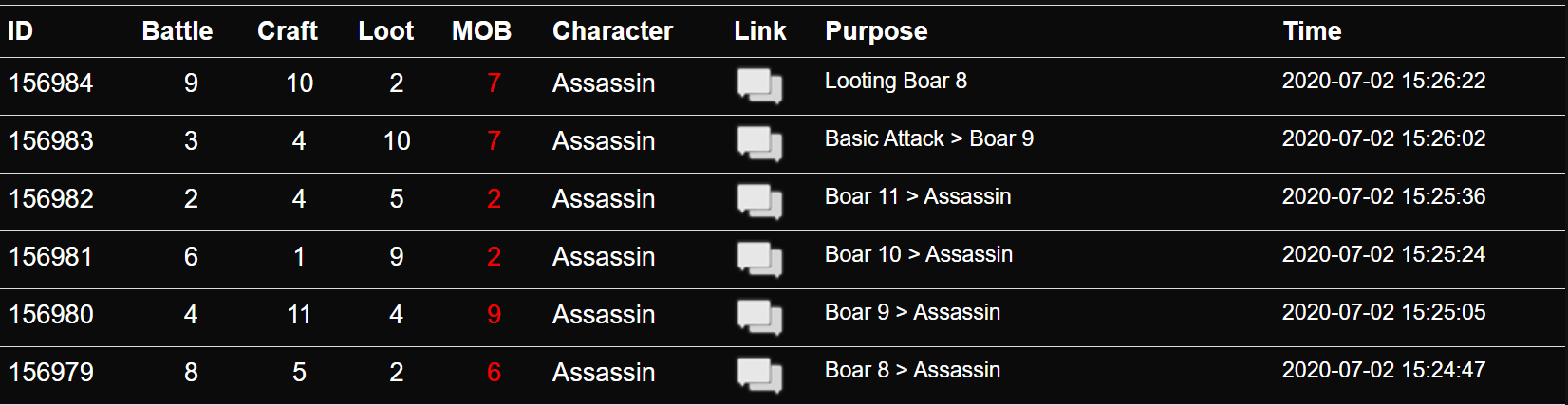Click the Time column header
This screenshot has width=1568, height=405.
1313,31
